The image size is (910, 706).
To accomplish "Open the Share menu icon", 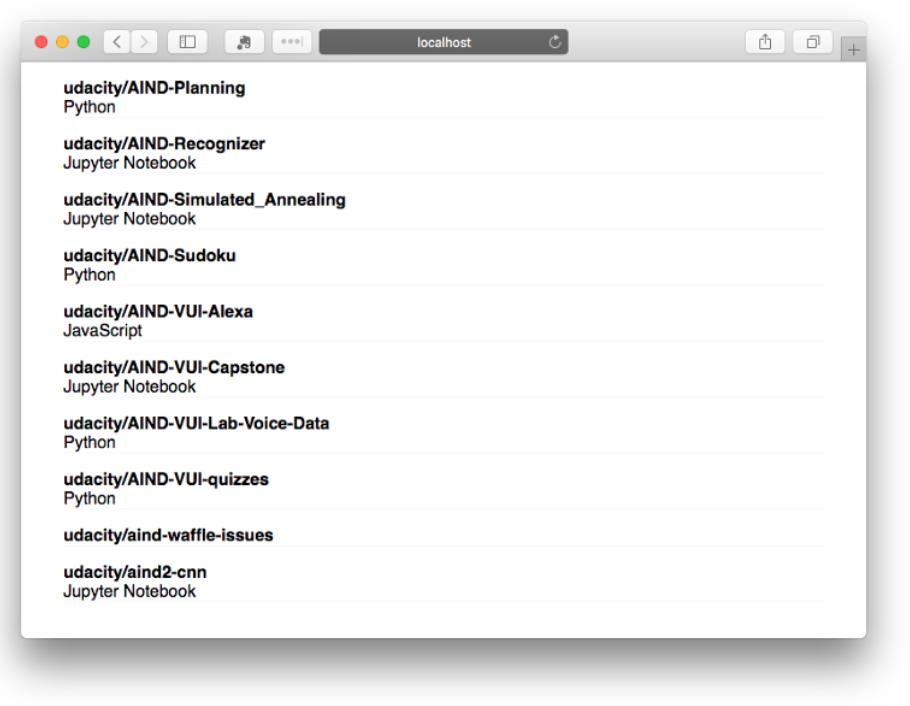I will (x=765, y=42).
